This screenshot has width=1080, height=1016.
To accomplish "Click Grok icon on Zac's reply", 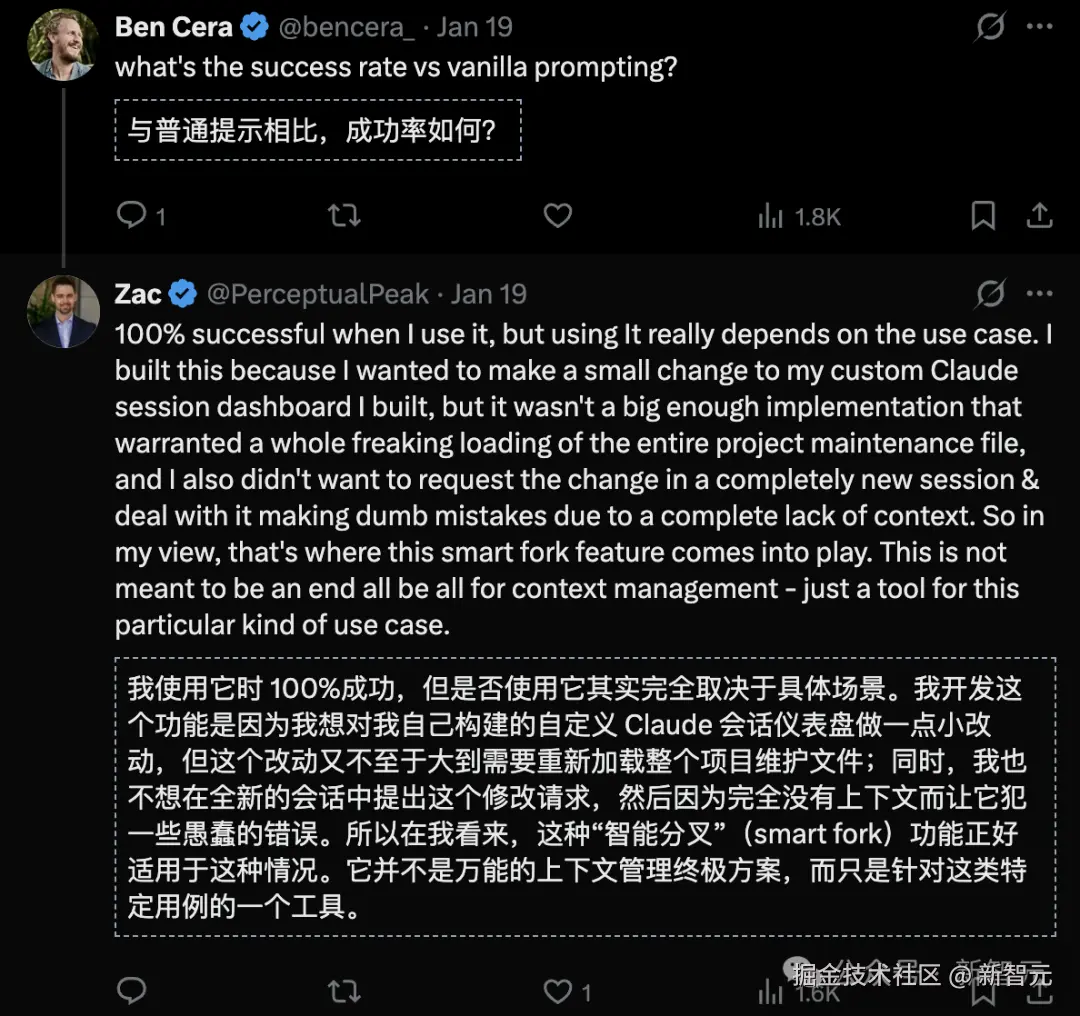I will point(990,294).
